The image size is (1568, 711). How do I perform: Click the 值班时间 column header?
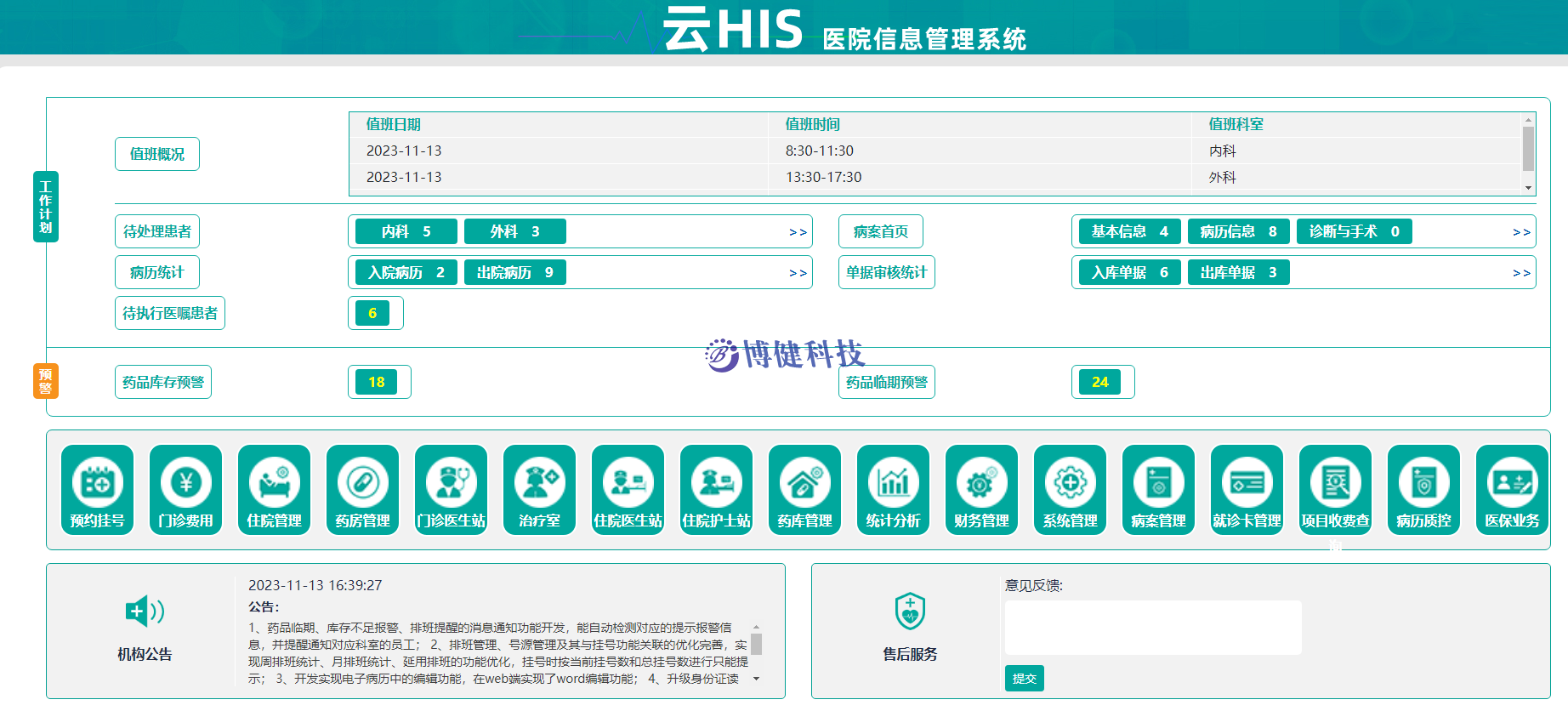[x=813, y=124]
